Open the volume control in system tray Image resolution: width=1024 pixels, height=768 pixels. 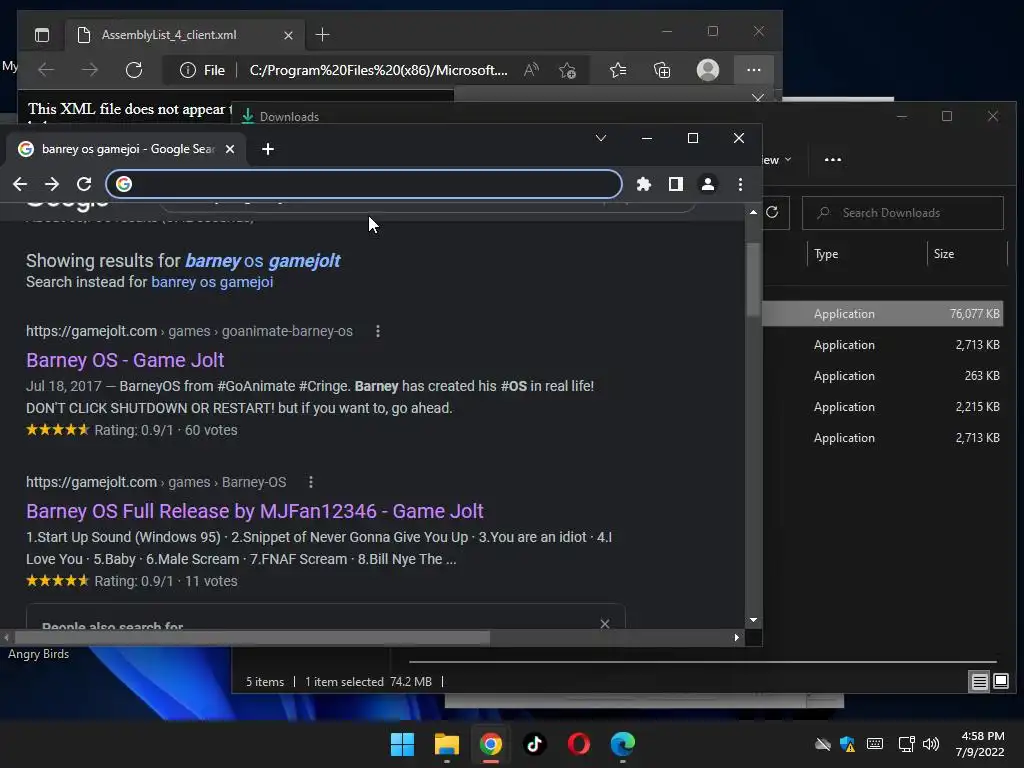(931, 744)
